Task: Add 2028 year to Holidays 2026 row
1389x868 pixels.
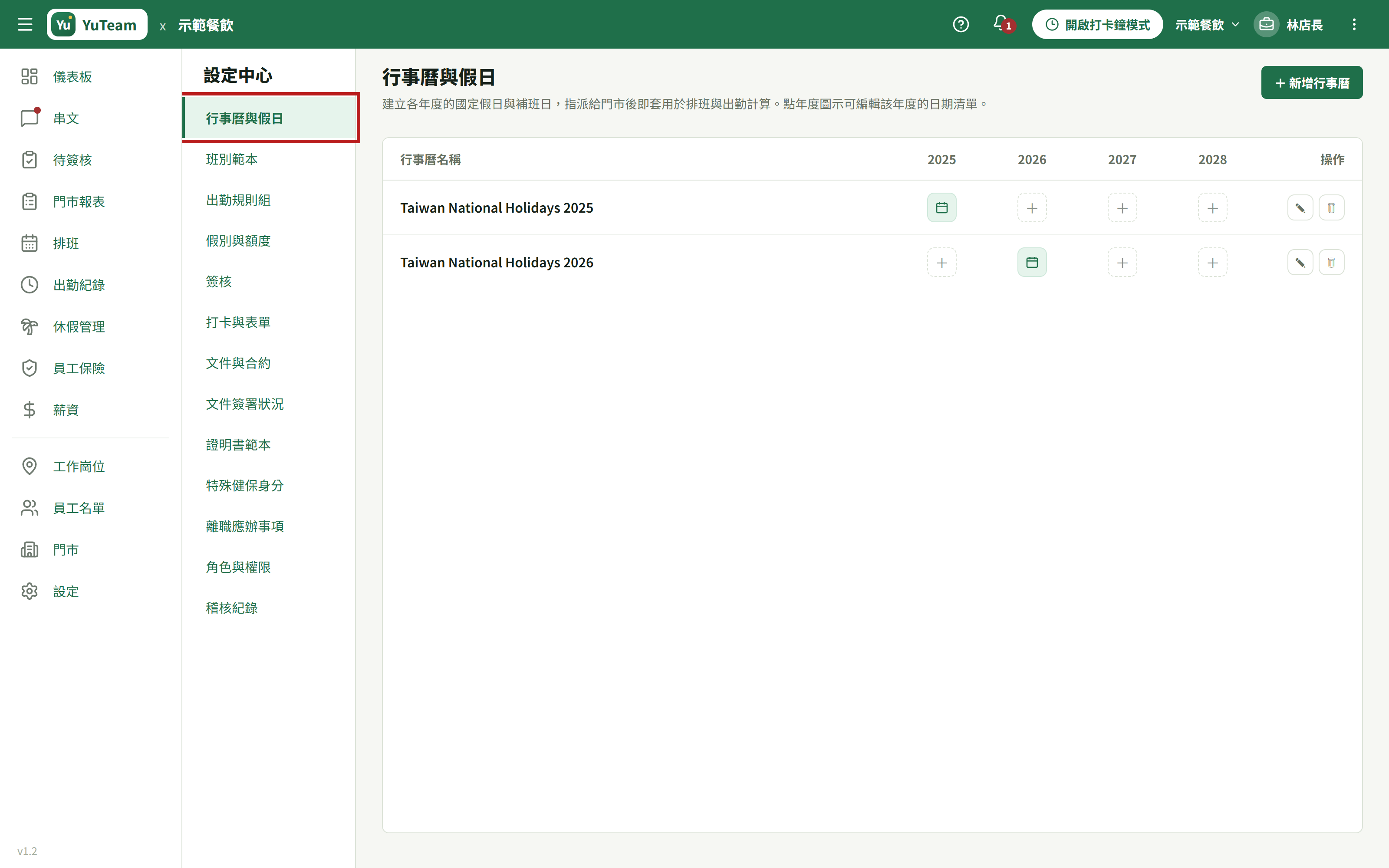Action: [1212, 262]
